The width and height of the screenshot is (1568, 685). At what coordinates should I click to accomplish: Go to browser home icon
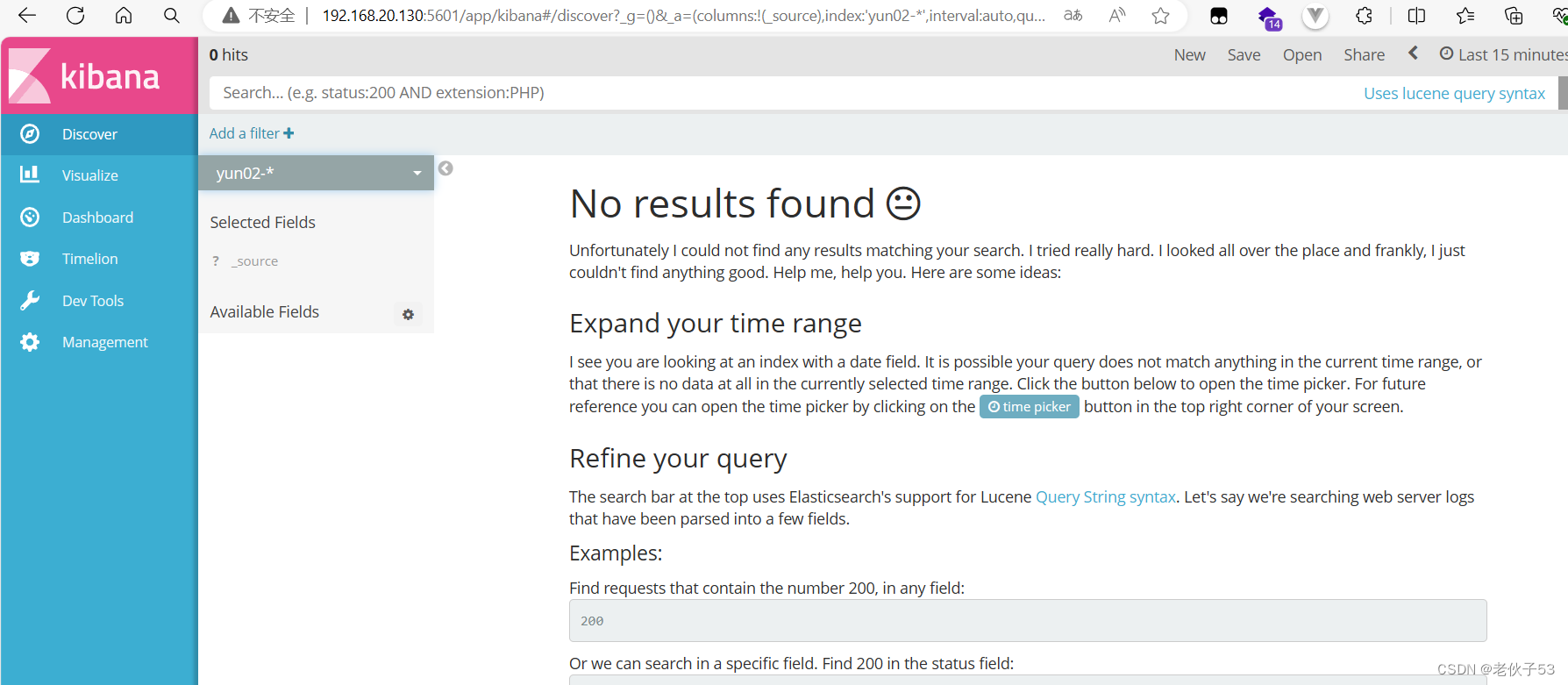coord(124,15)
